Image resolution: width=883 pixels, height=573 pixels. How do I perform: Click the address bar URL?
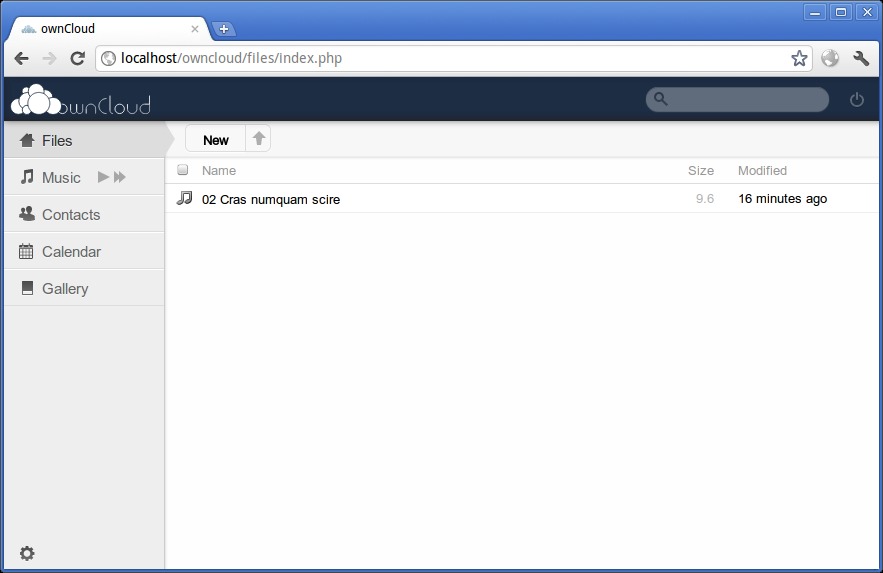coord(231,58)
